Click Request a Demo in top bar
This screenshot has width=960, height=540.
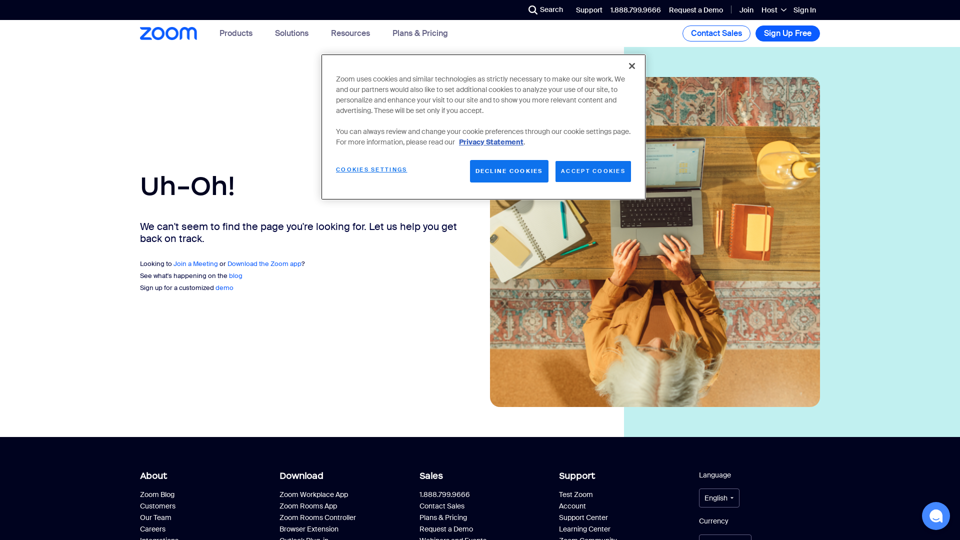696,10
